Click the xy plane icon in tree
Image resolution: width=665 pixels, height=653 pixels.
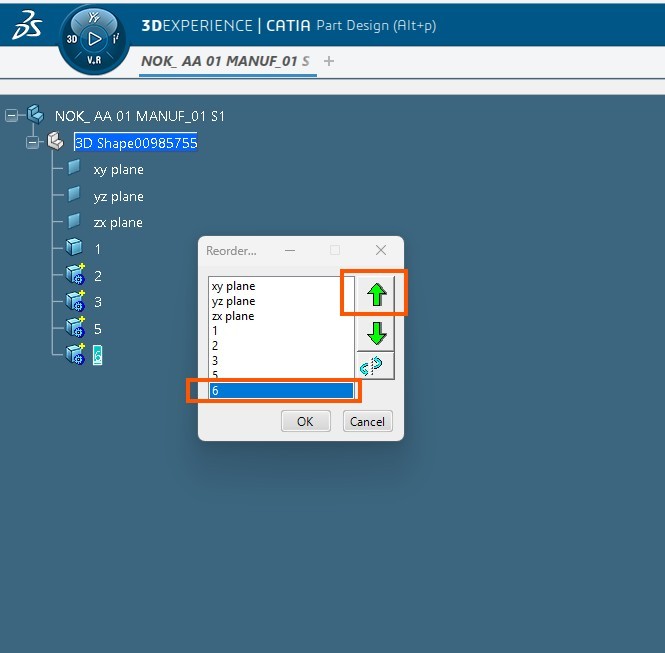point(74,169)
